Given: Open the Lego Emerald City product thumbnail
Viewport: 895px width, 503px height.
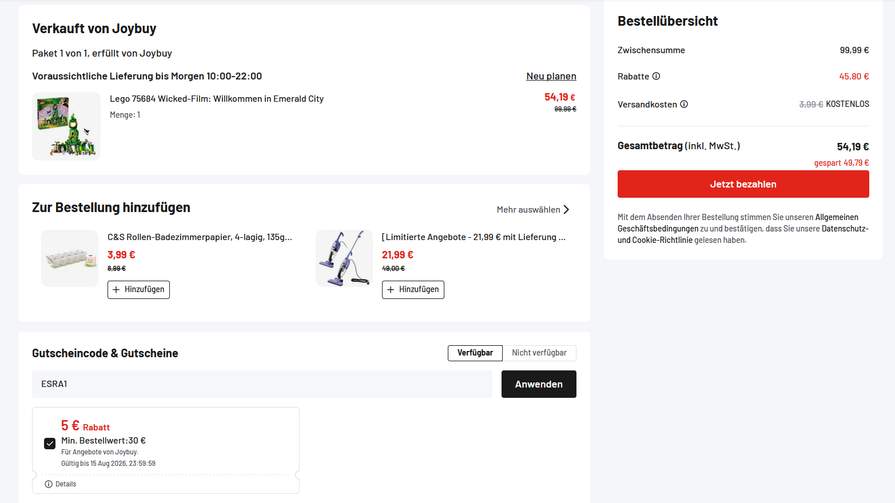Looking at the screenshot, I should point(66,126).
